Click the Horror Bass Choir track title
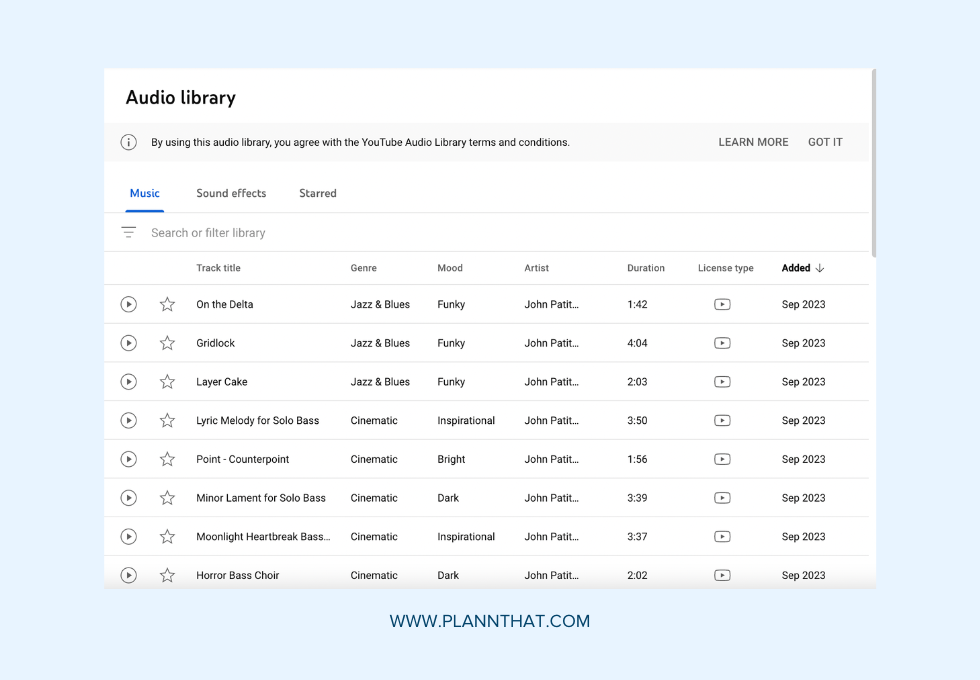Viewport: 980px width, 680px height. coord(238,576)
